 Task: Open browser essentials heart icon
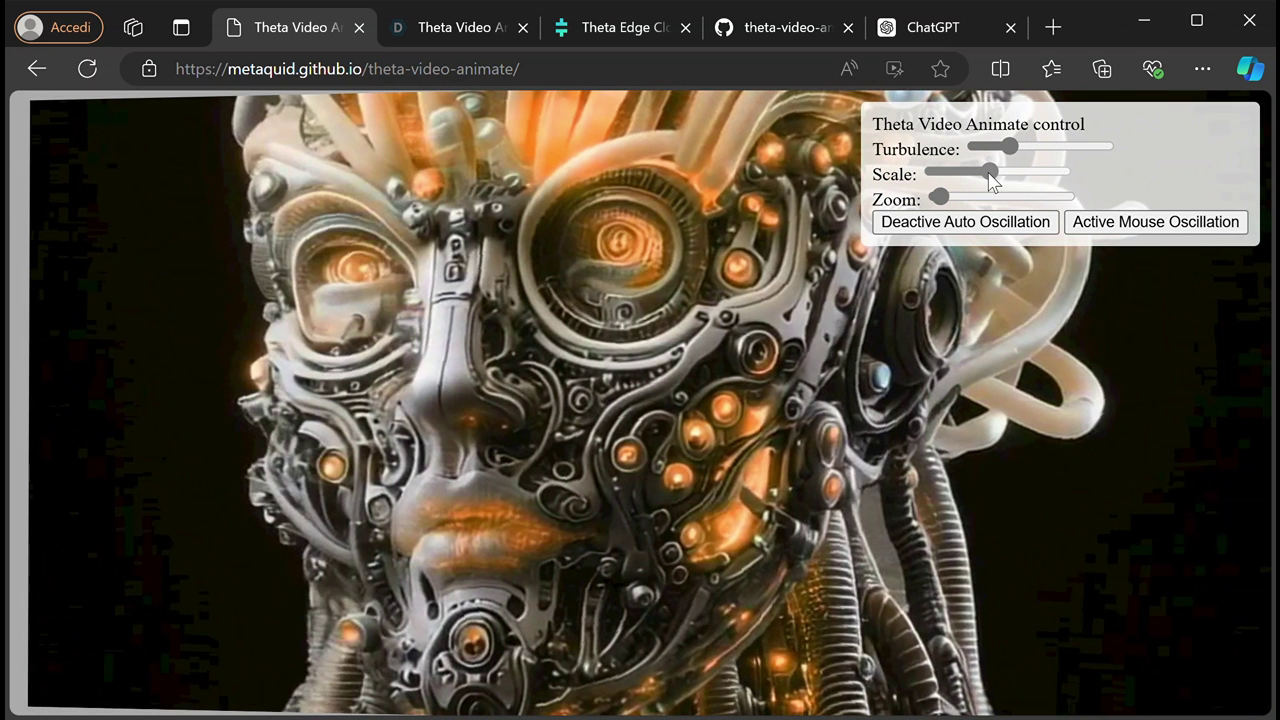(1153, 69)
